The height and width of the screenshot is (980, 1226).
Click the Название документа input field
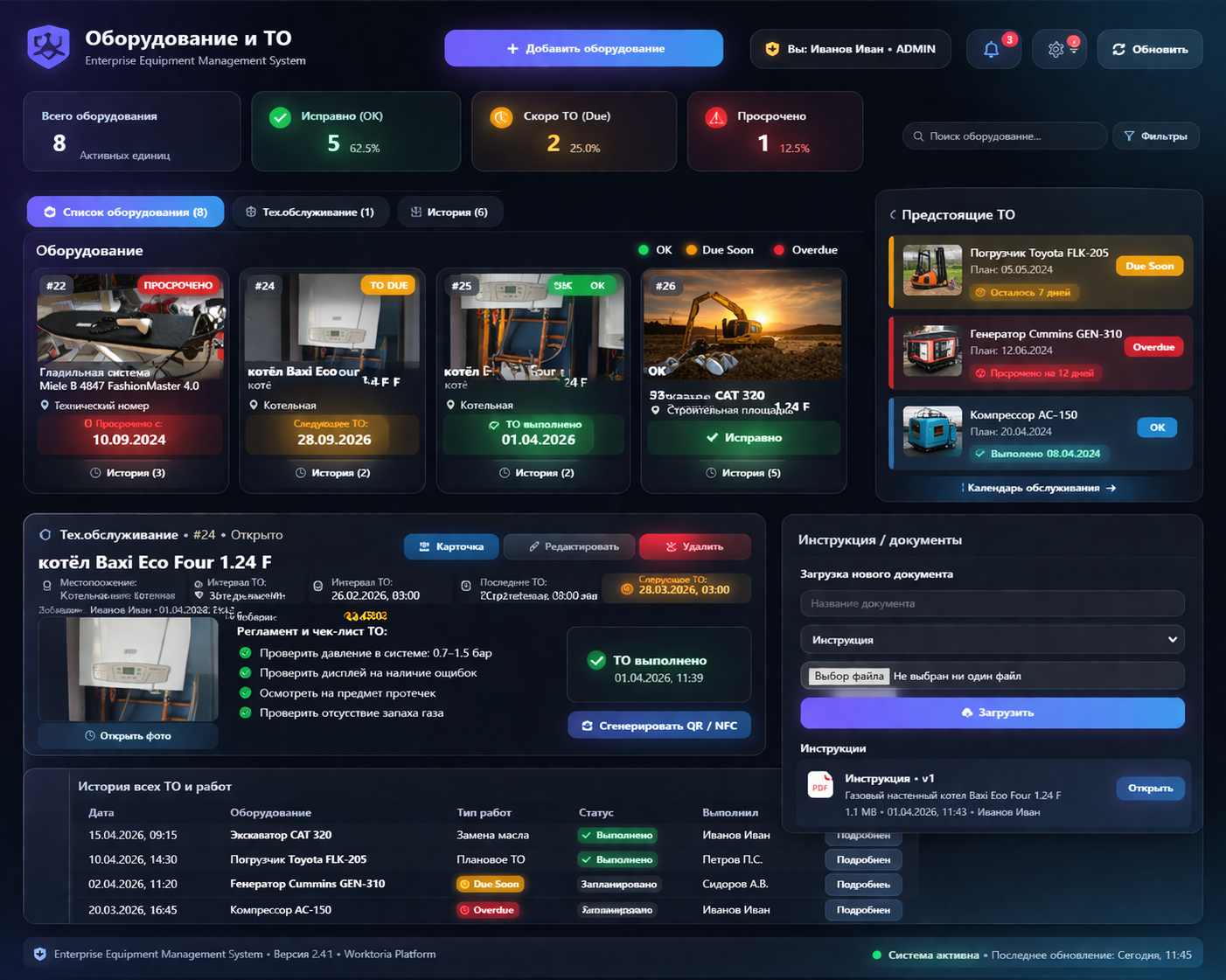993,603
